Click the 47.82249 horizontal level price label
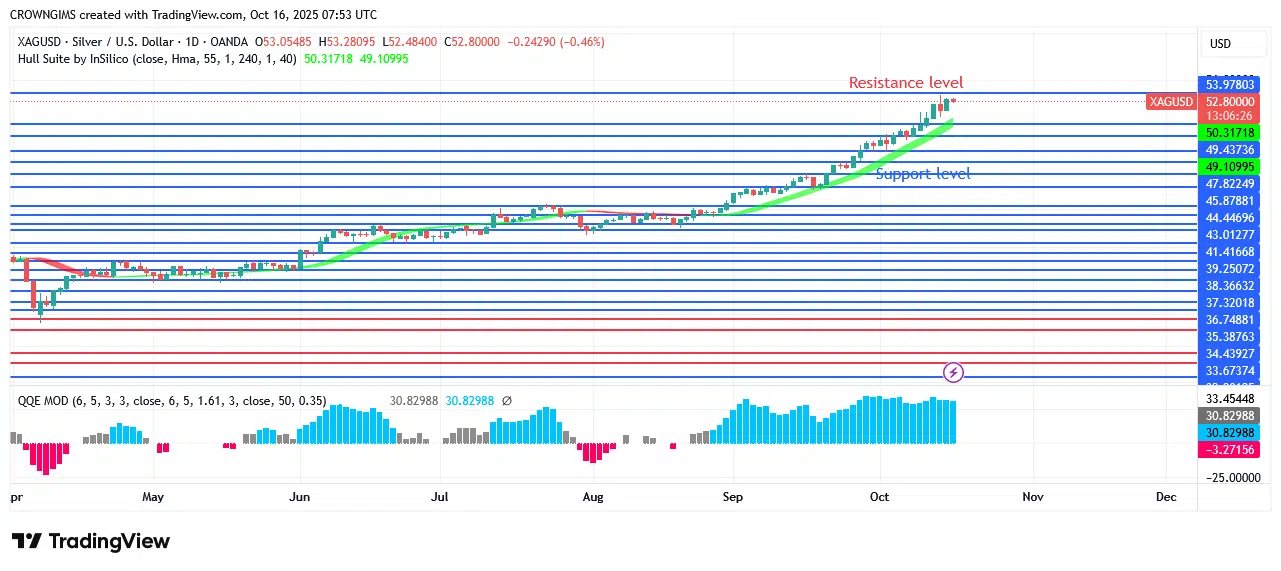Screen dimensions: 1281x571 [1229, 184]
